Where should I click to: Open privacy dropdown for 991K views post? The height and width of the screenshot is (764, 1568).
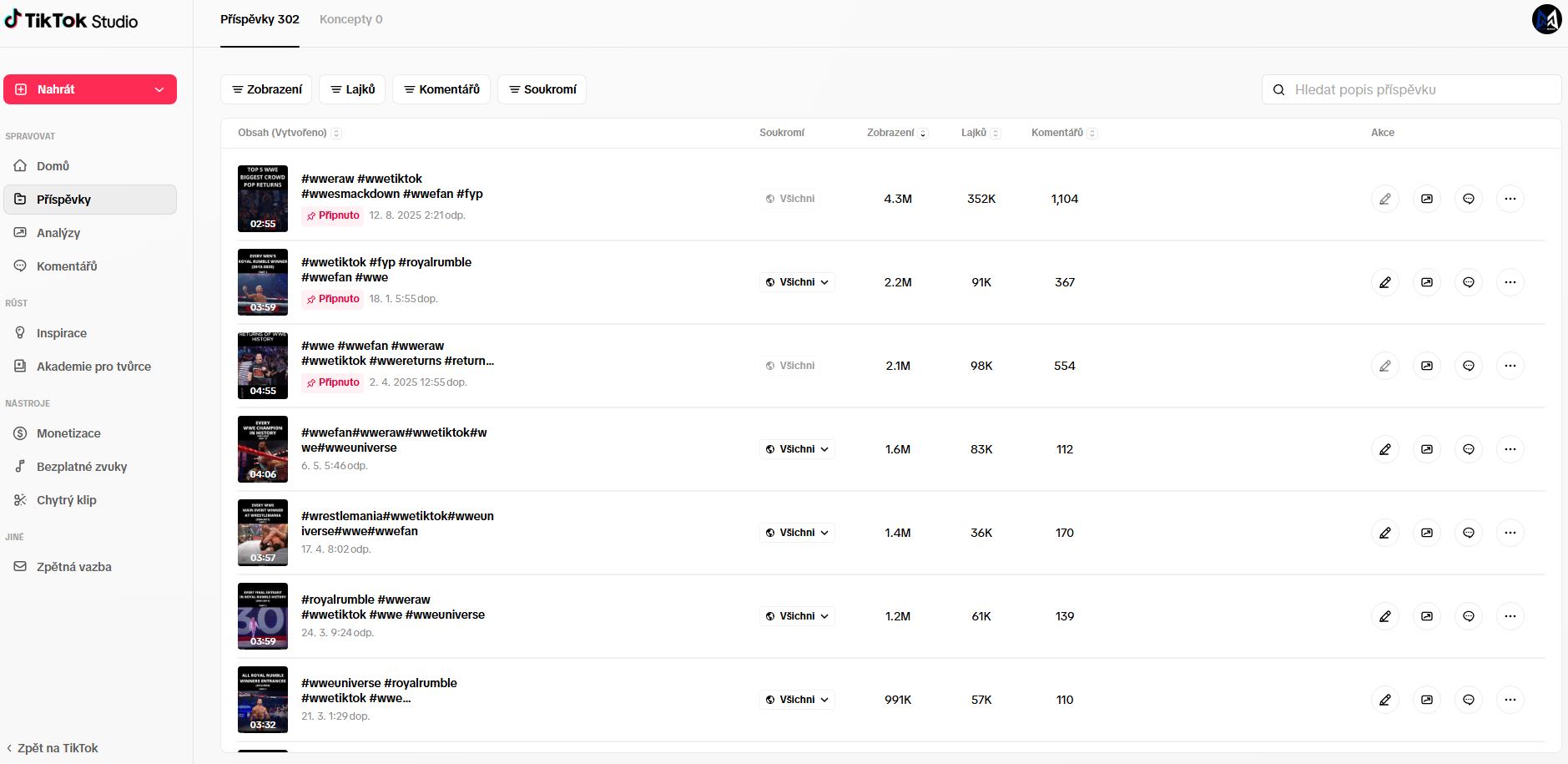click(797, 700)
